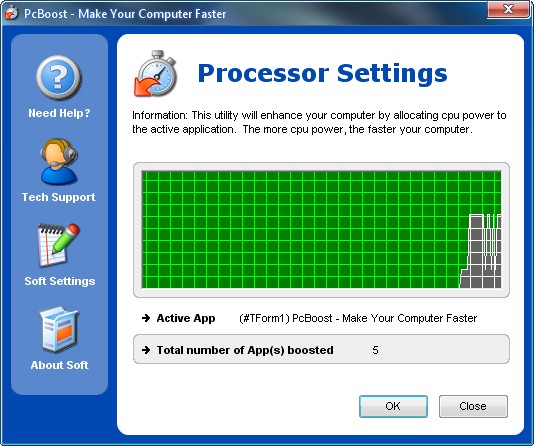Open Tech Support via the headset agent icon
This screenshot has width=534, height=446.
point(59,161)
